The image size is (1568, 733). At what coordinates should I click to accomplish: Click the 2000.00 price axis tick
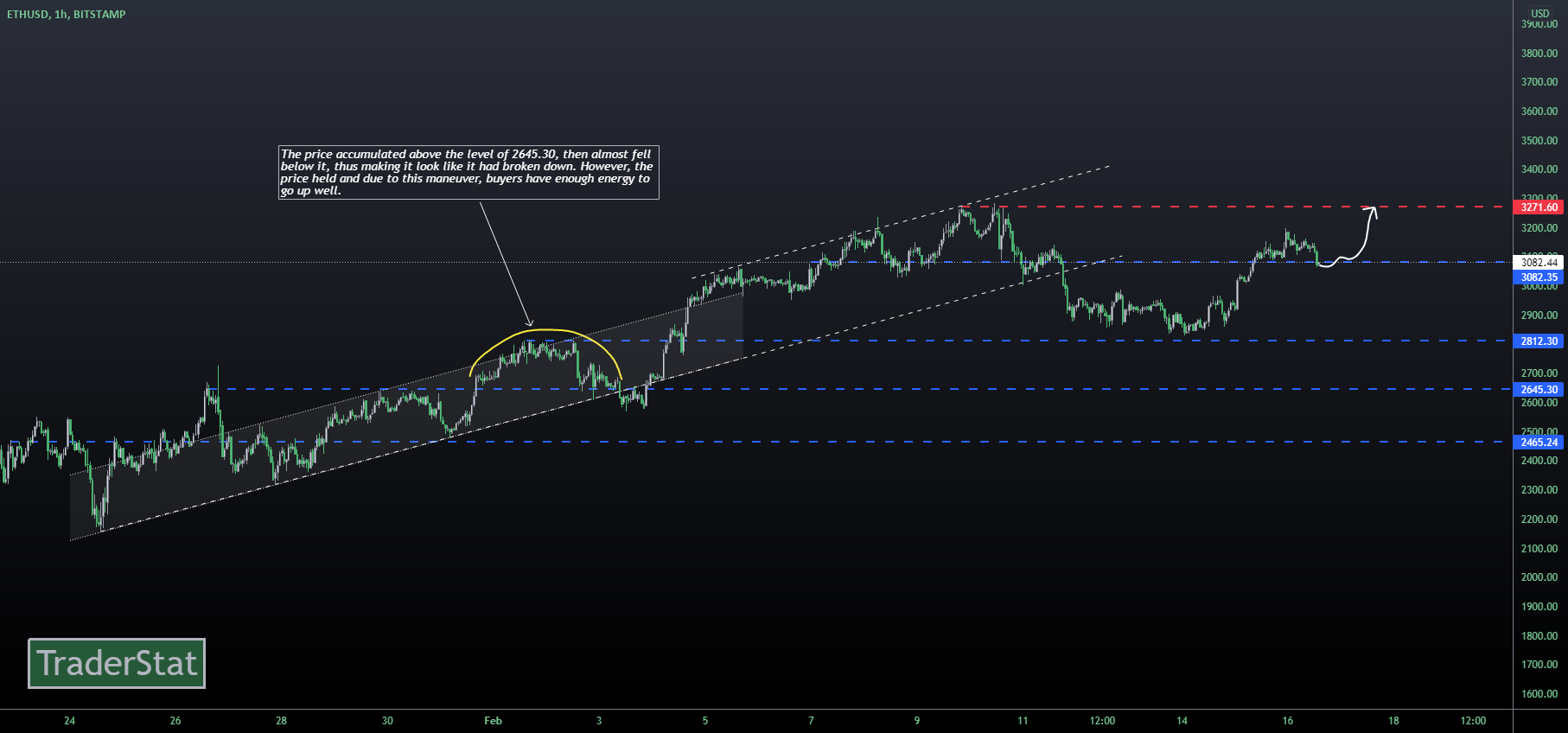click(x=1539, y=577)
